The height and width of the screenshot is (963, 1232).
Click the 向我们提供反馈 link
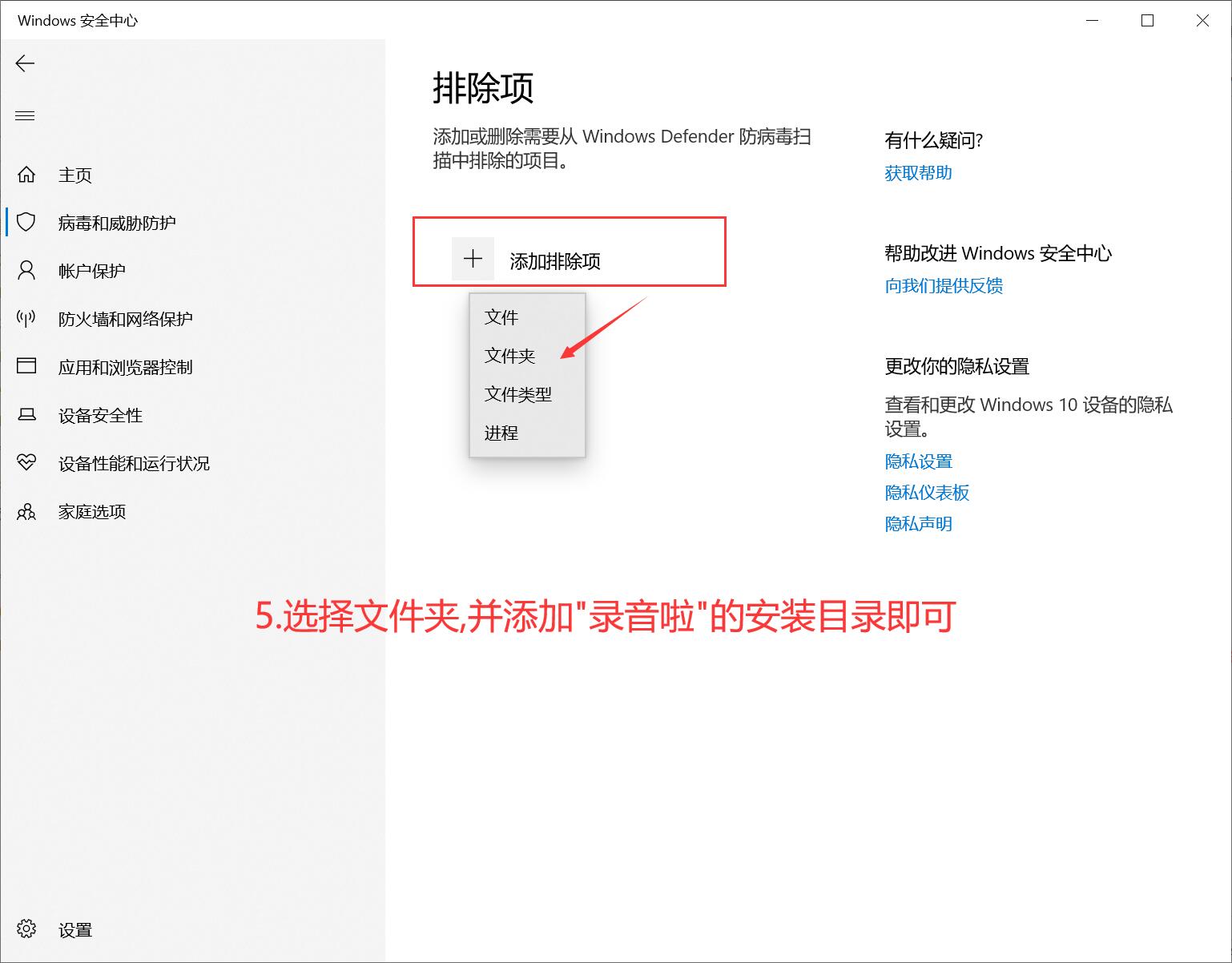944,286
